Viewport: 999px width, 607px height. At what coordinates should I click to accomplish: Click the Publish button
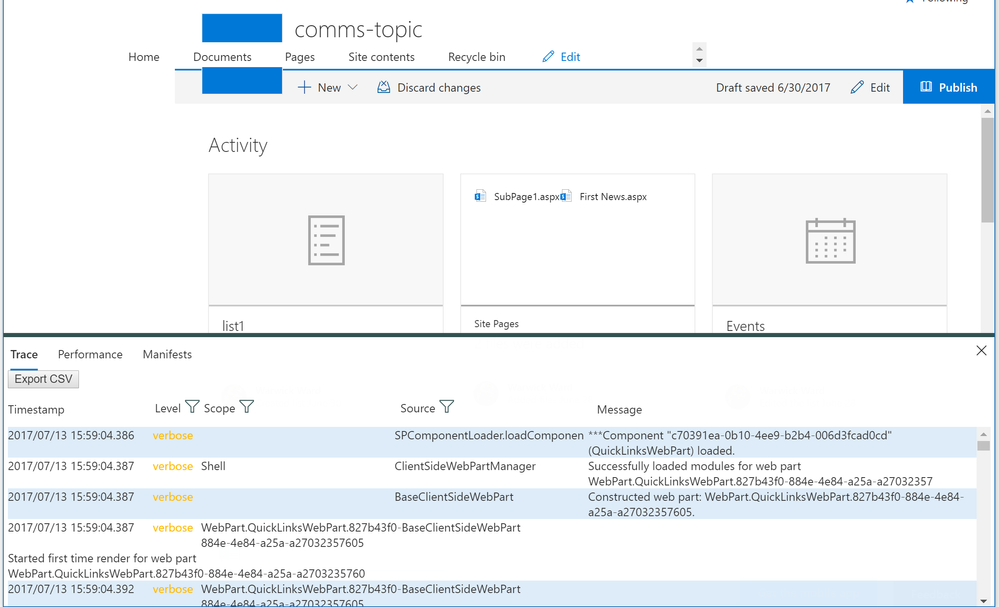(949, 87)
